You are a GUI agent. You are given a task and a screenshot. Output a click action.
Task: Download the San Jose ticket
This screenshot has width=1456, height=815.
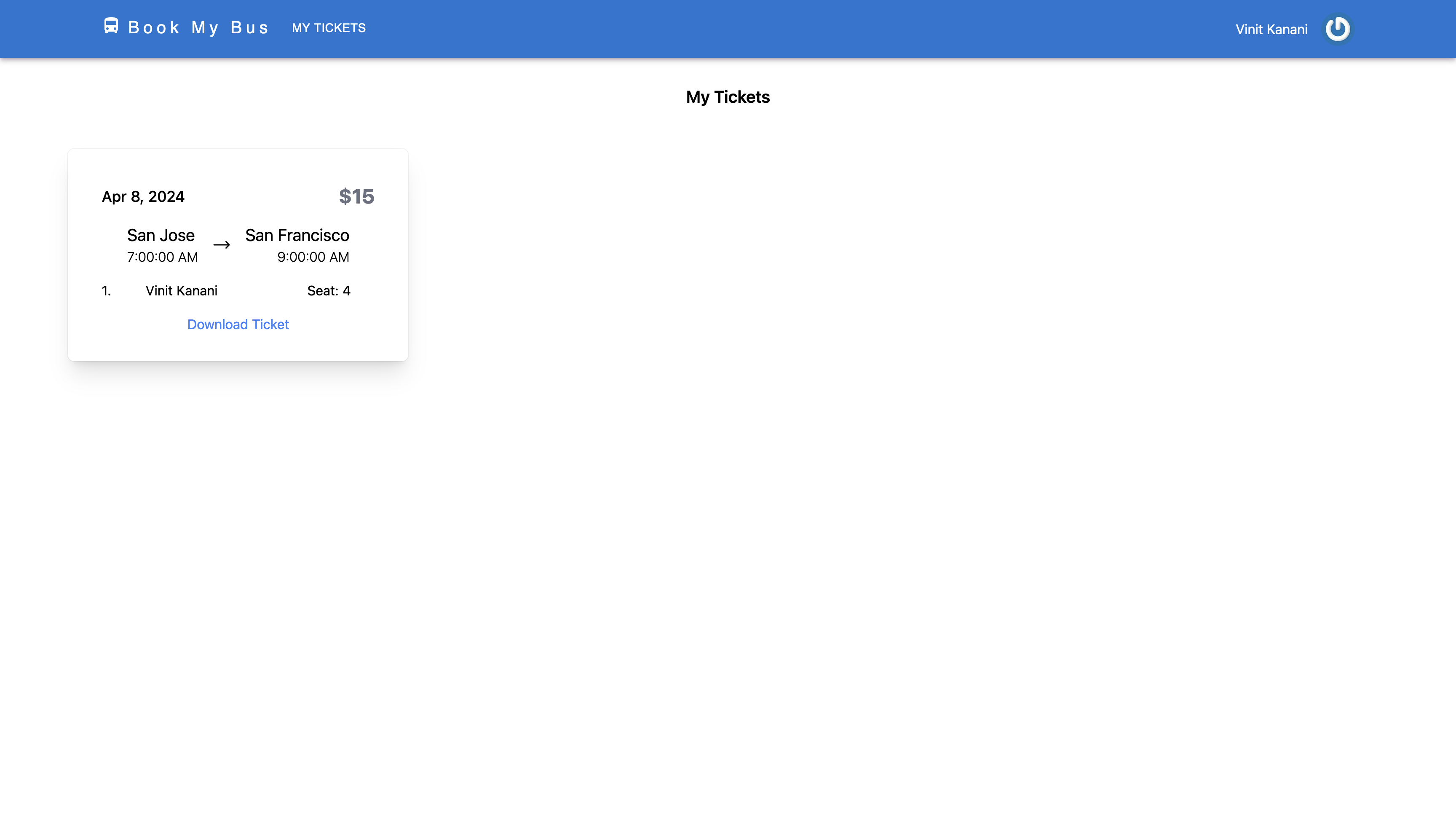pos(238,324)
